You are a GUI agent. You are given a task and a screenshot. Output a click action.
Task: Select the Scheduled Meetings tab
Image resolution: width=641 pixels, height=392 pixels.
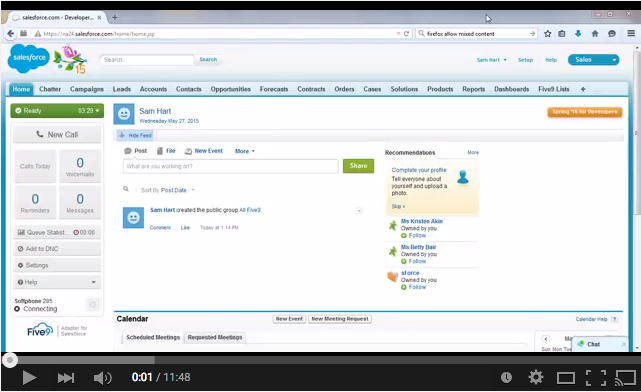pyautogui.click(x=153, y=337)
